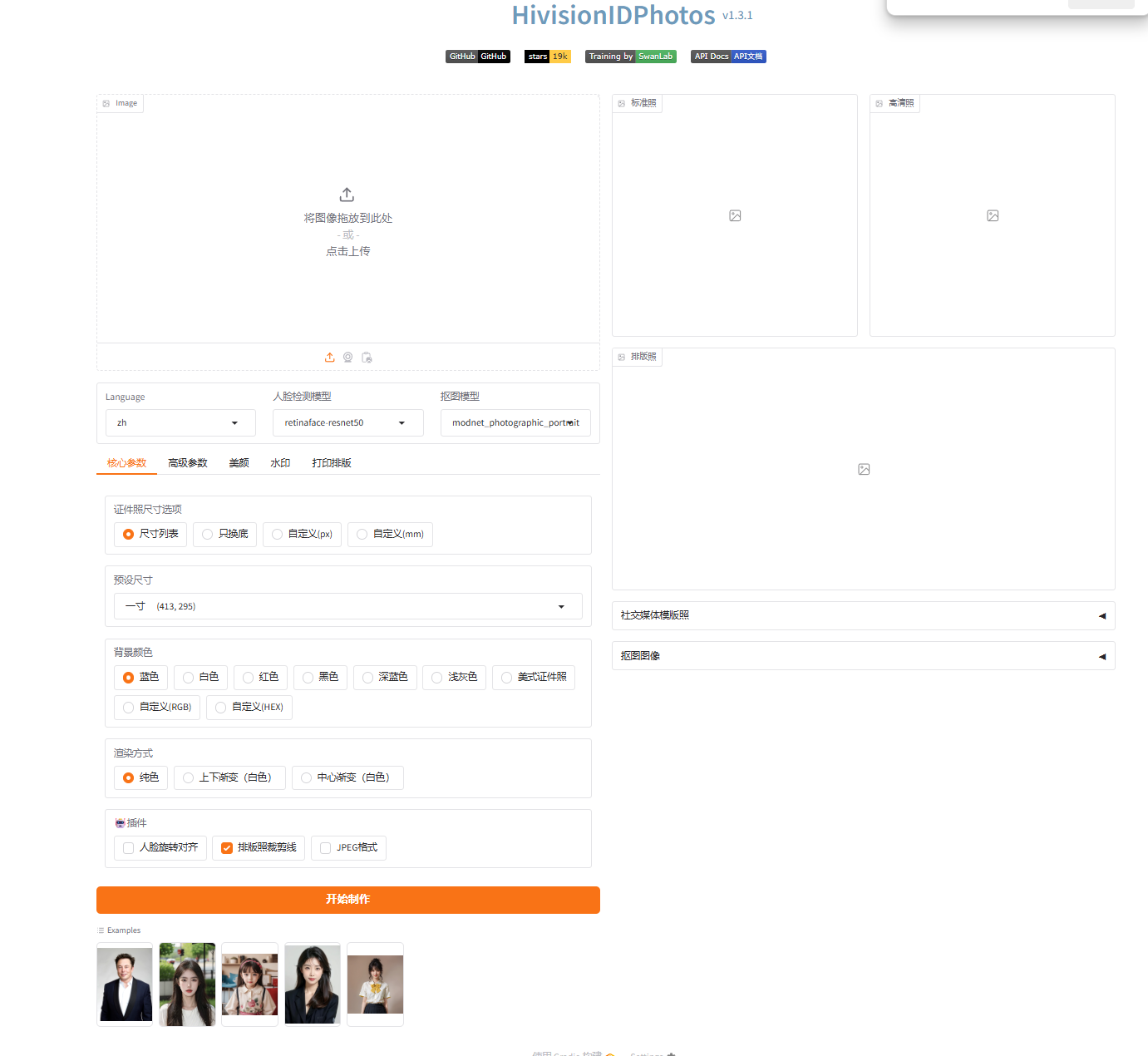Load example photo of girl with red overalls
The image size is (1148, 1056).
click(x=250, y=984)
